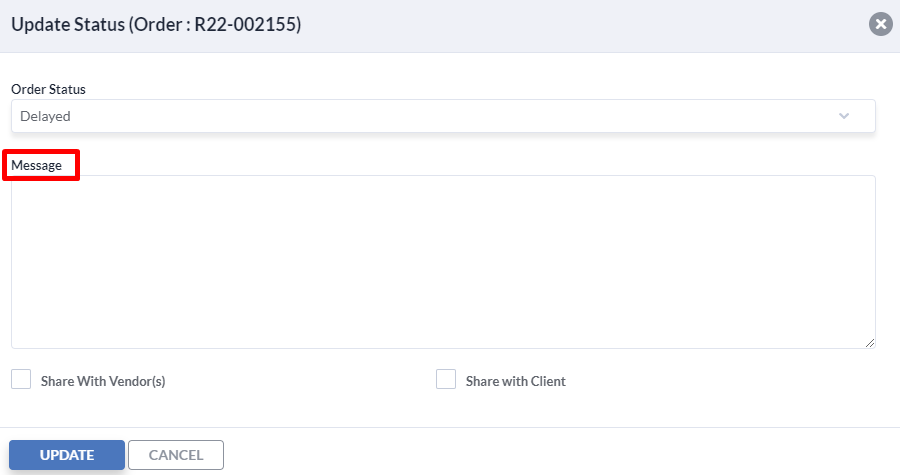Tick the Share with Client checkbox
900x475 pixels.
point(446,379)
